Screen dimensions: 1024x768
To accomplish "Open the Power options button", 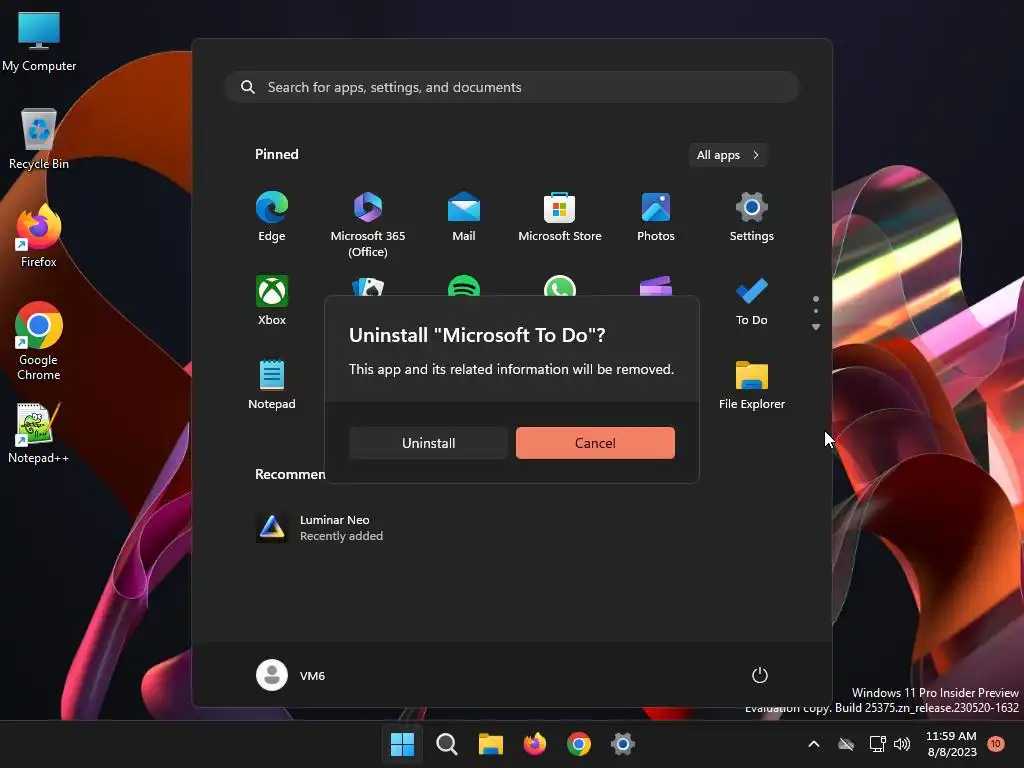I will [760, 675].
